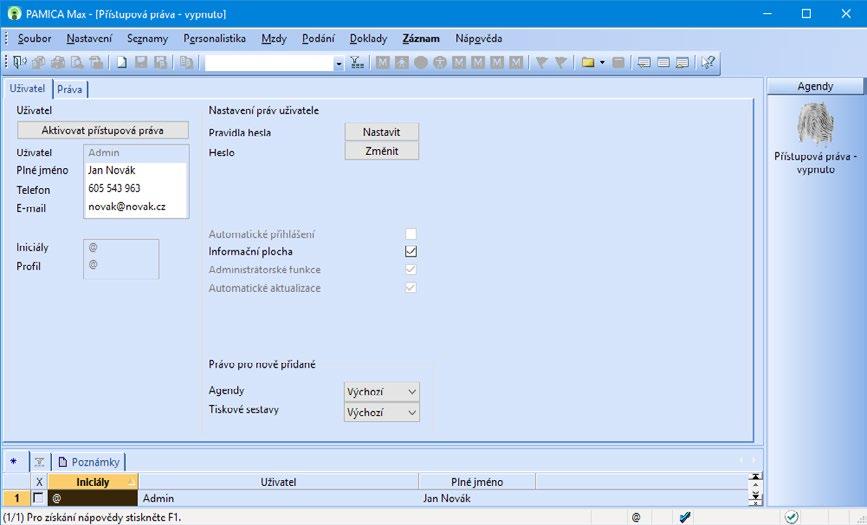Click the asterisk tab icon in bottom panel
This screenshot has height=525, width=867.
14,461
